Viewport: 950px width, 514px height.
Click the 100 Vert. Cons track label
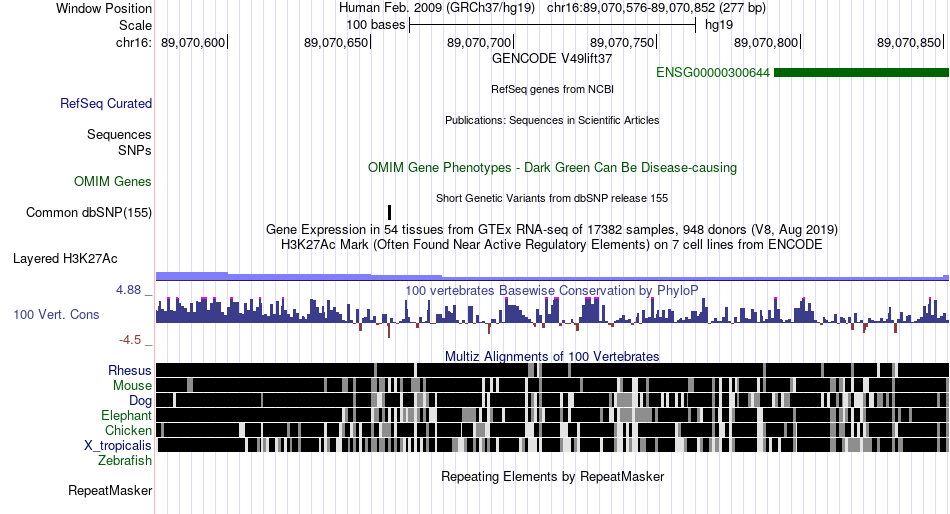tap(56, 315)
